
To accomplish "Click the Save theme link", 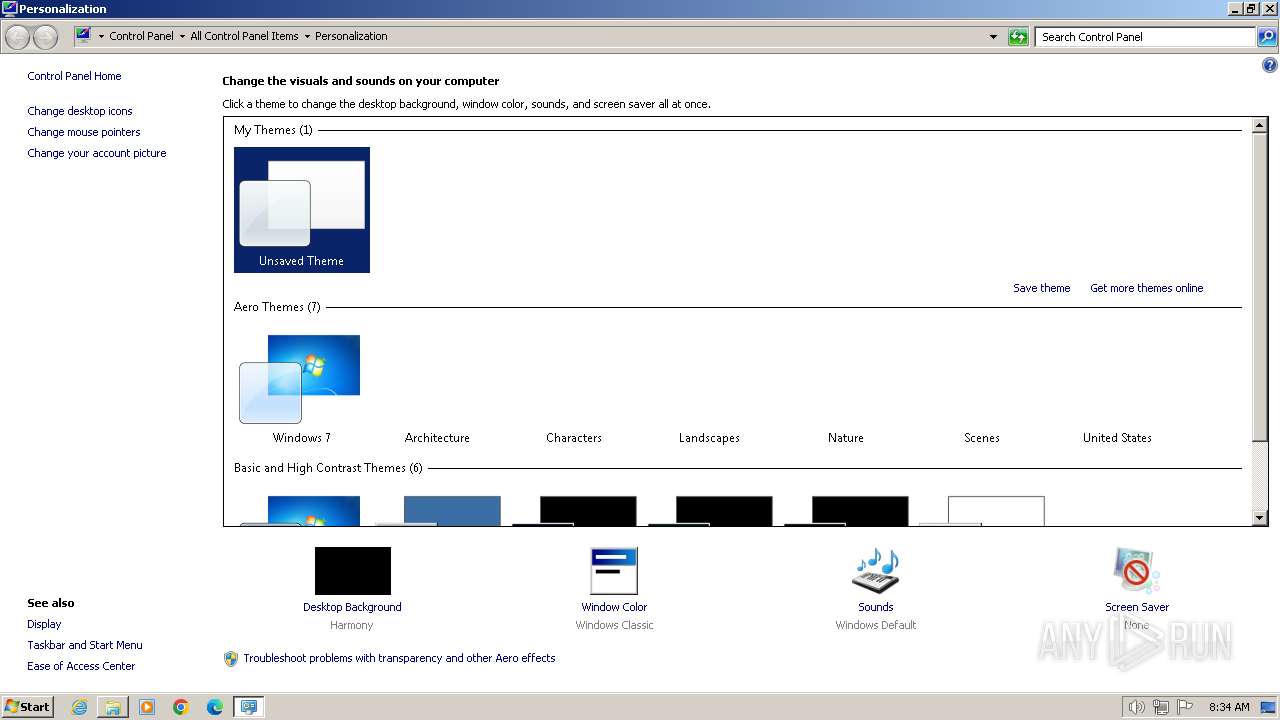I will tap(1041, 288).
